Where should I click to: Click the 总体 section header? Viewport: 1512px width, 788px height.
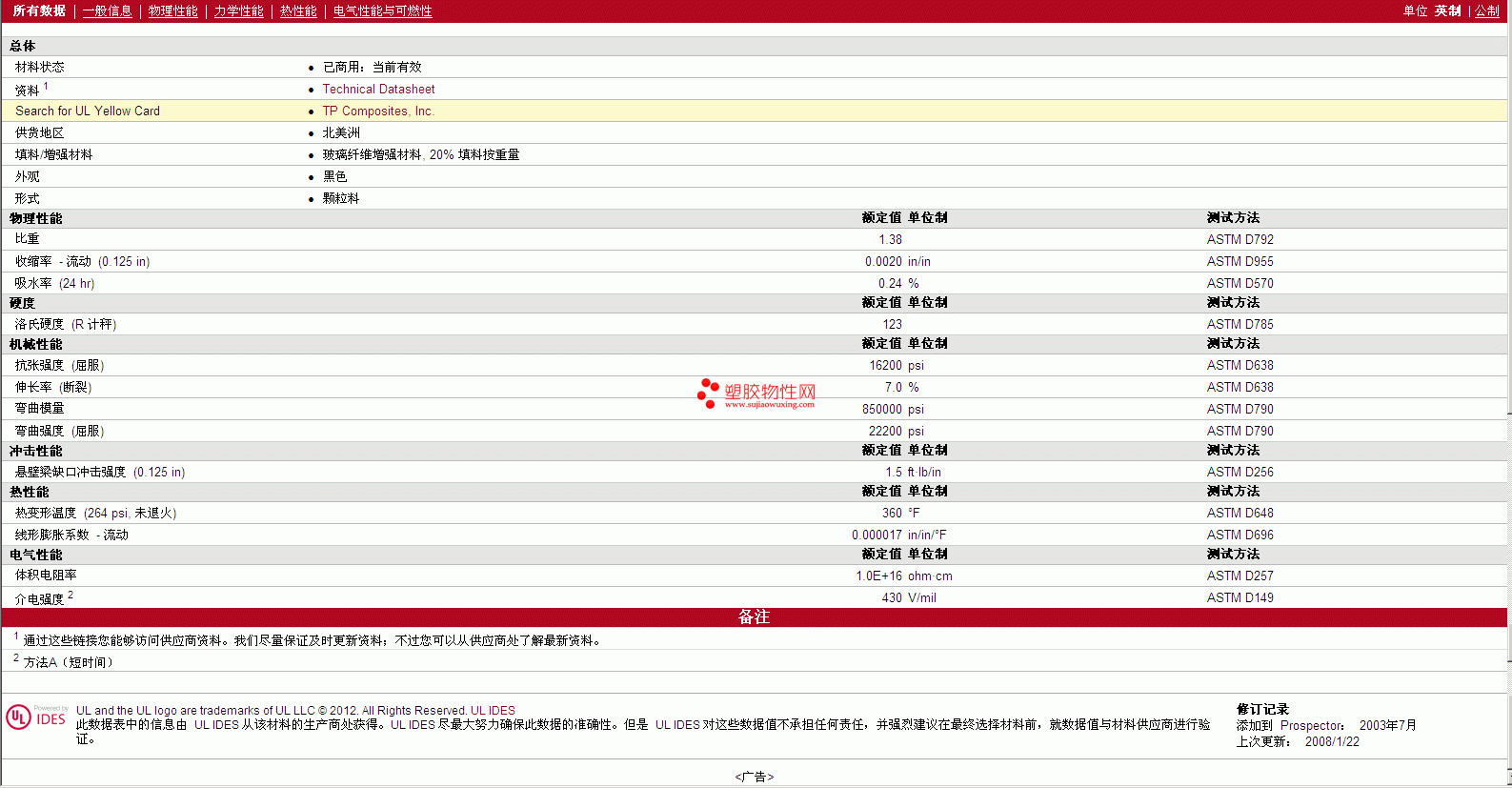[22, 46]
